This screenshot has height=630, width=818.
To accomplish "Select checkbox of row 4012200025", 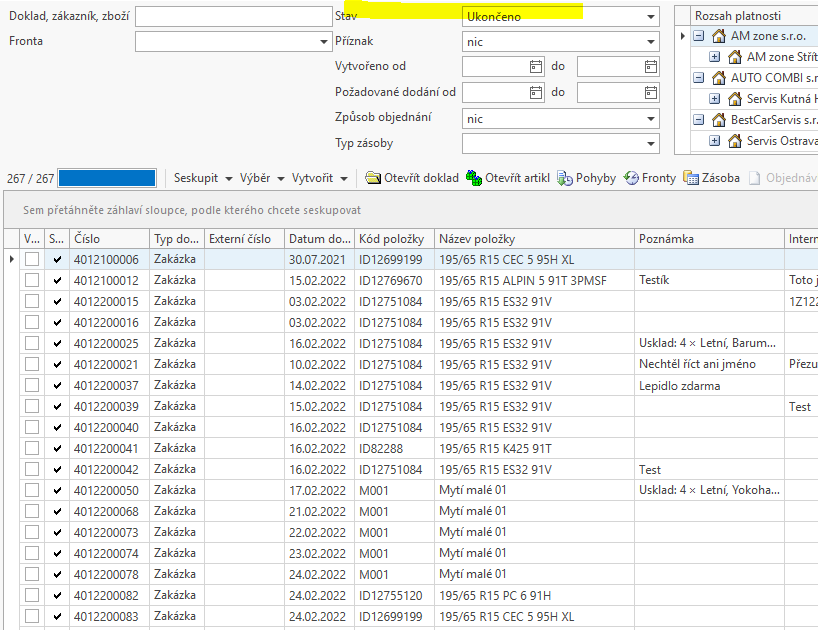I will (x=33, y=344).
